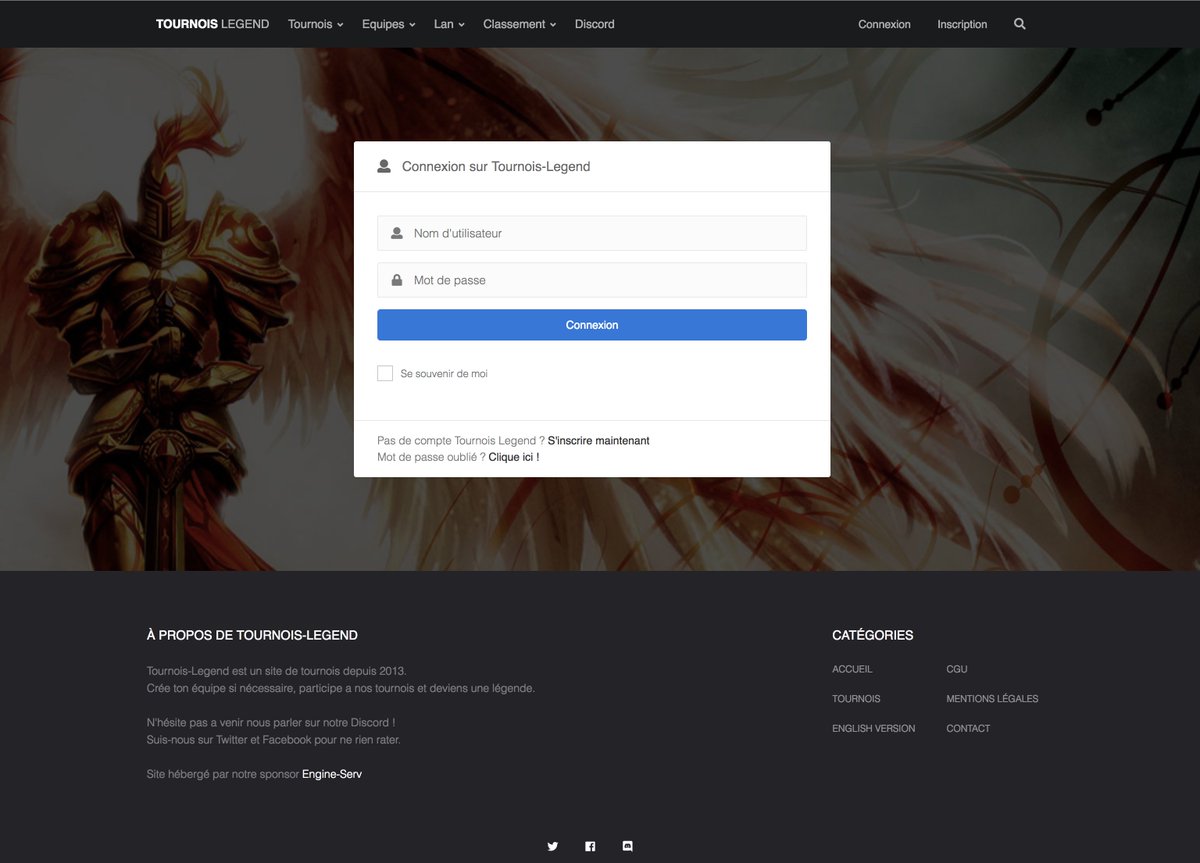
Task: Open the TOURNOIS footer category link
Action: 856,699
